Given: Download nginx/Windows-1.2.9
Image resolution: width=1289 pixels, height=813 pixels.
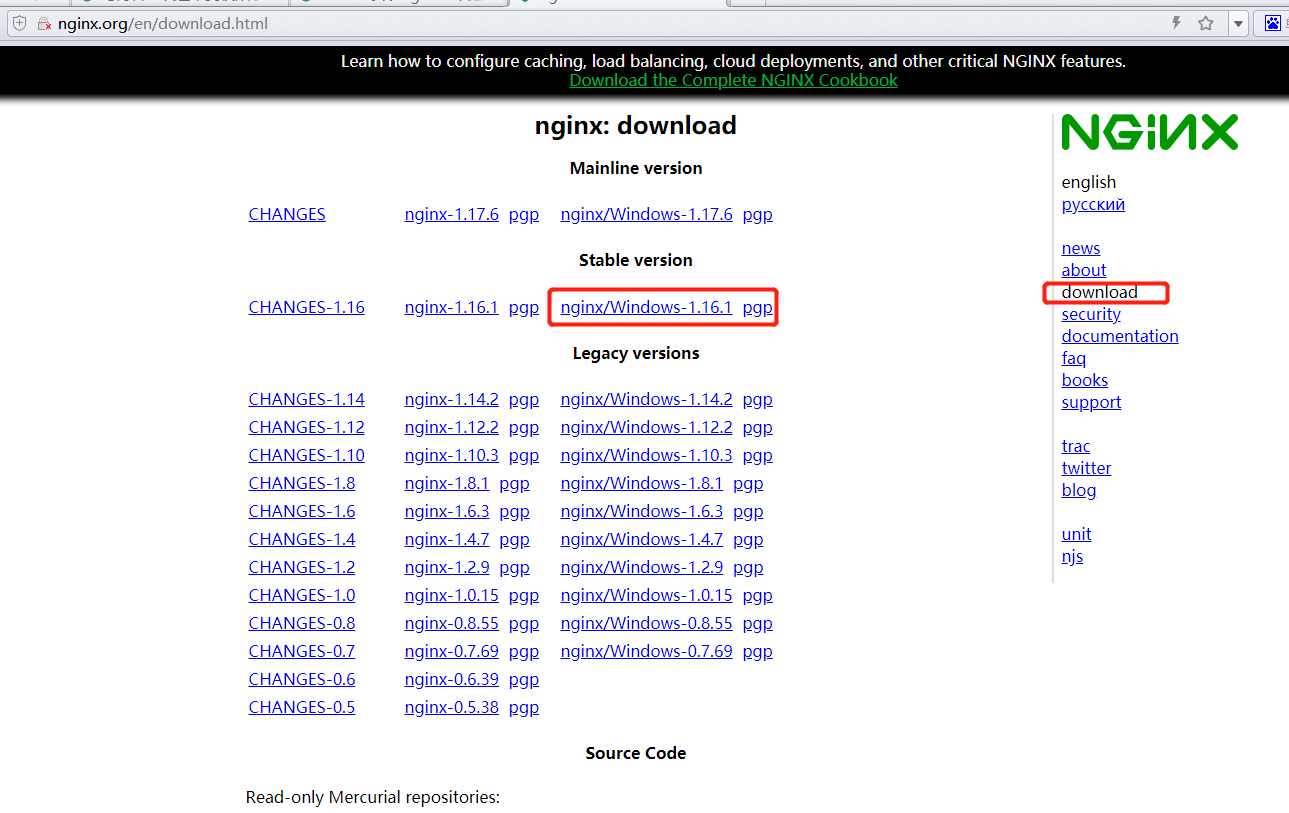Looking at the screenshot, I should pos(642,567).
